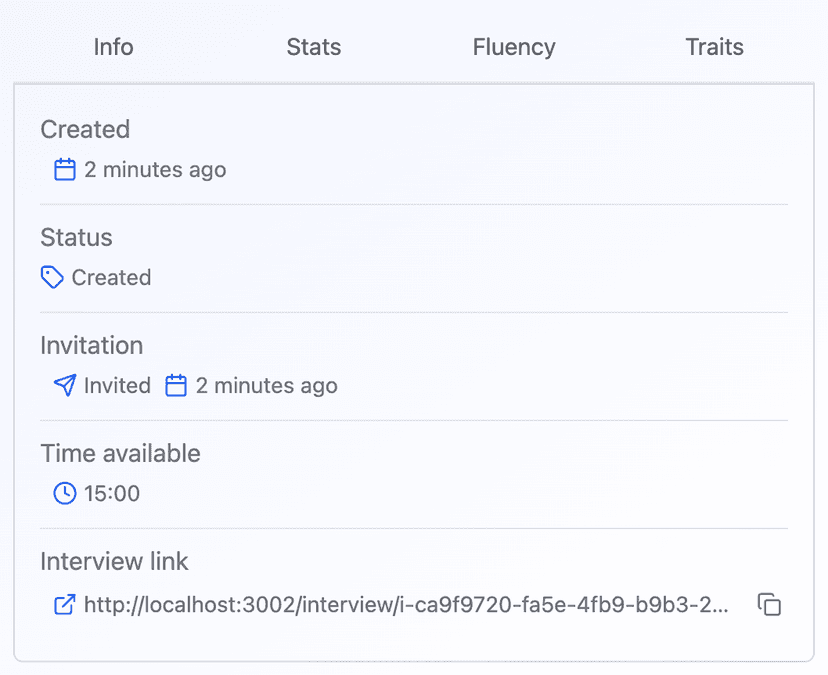Click the "Invitation" section heading
This screenshot has height=675, width=828.
click(92, 346)
